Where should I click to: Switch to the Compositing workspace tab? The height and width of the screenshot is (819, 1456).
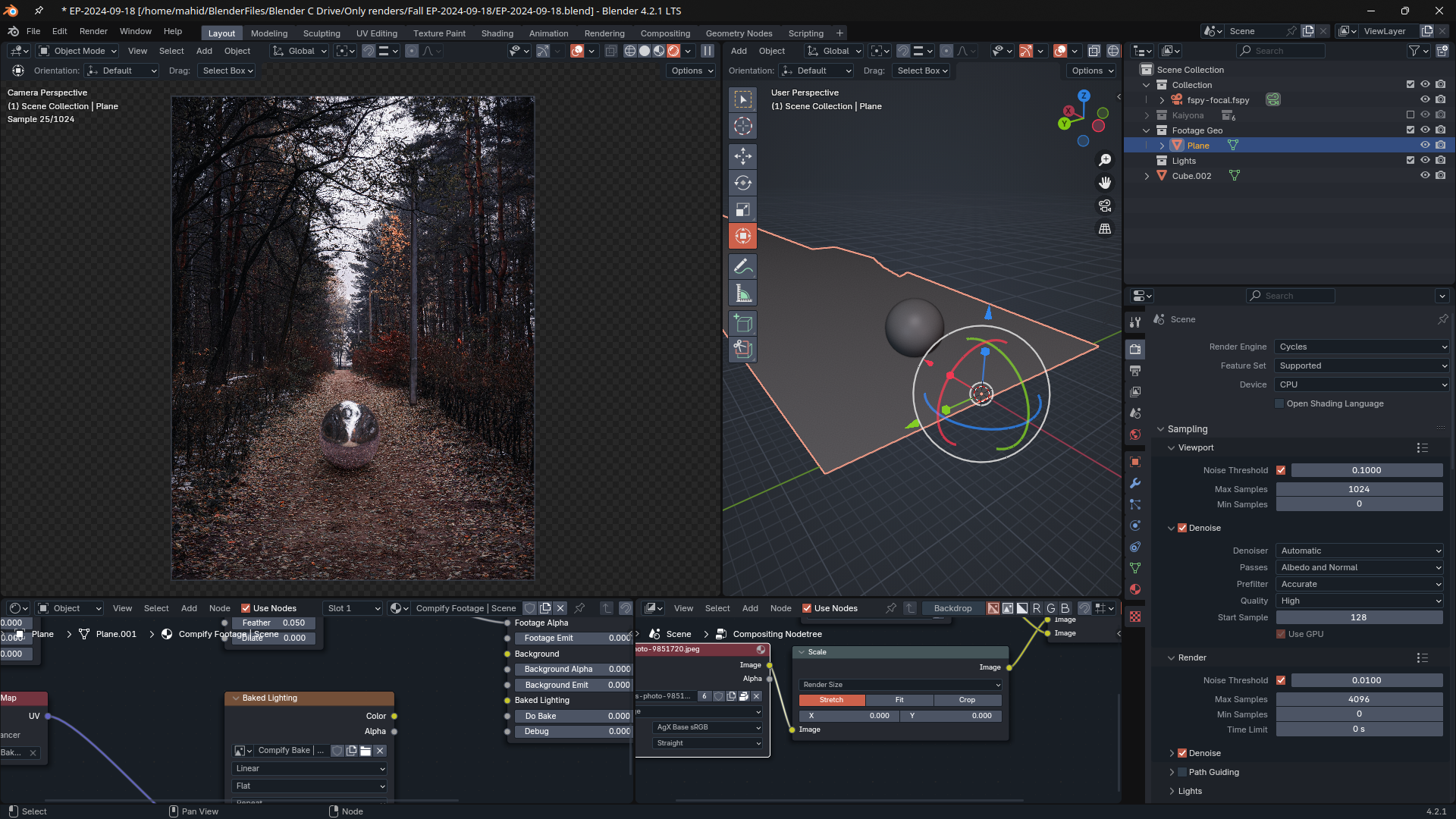pyautogui.click(x=665, y=33)
